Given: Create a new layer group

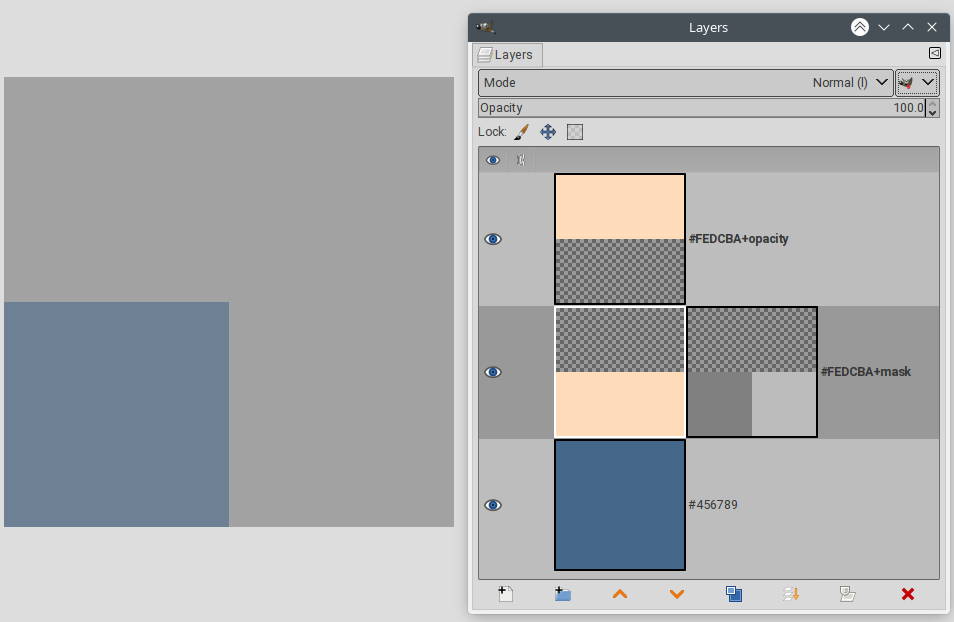Looking at the screenshot, I should pyautogui.click(x=563, y=594).
